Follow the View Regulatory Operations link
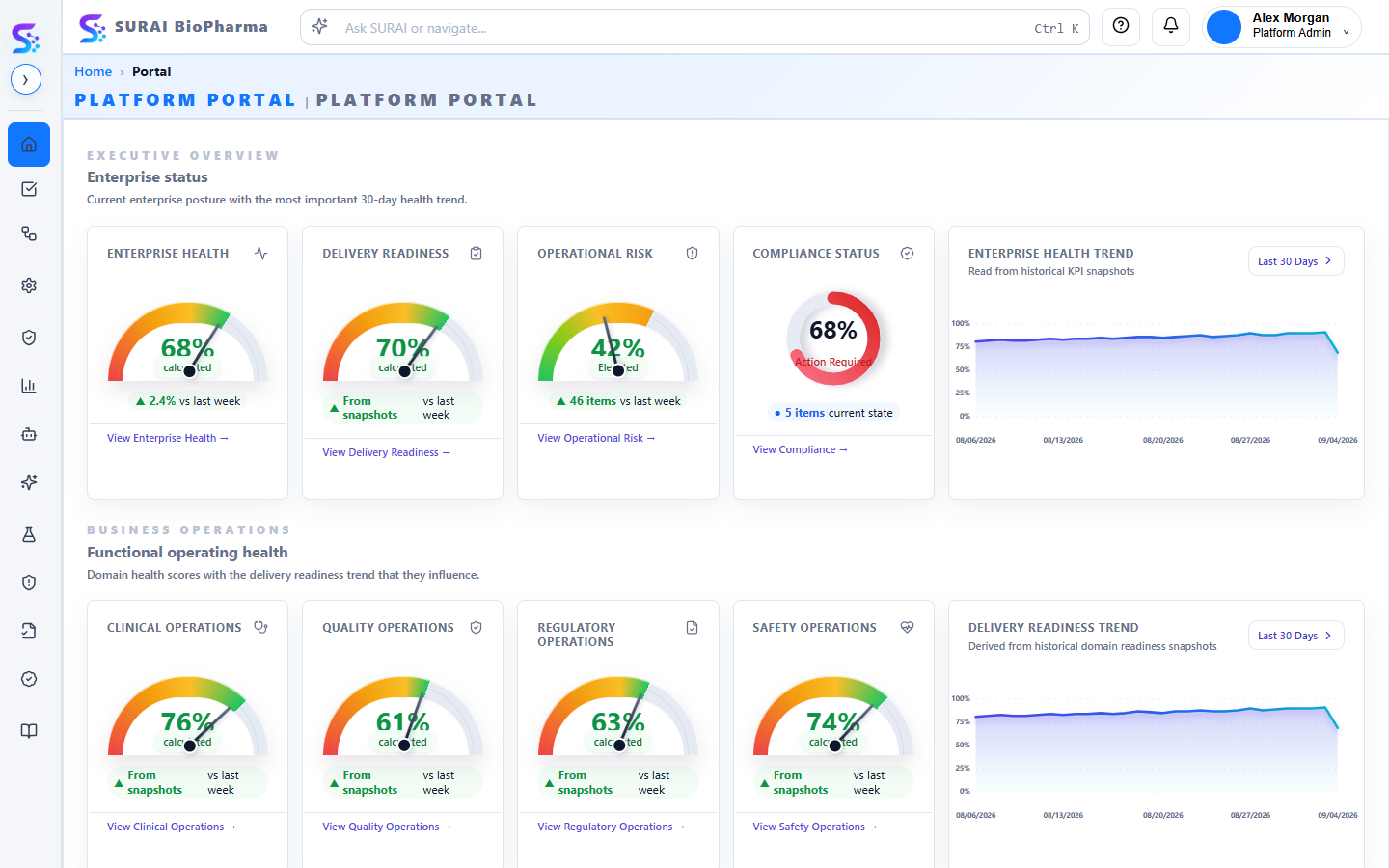The image size is (1389, 868). [x=612, y=827]
